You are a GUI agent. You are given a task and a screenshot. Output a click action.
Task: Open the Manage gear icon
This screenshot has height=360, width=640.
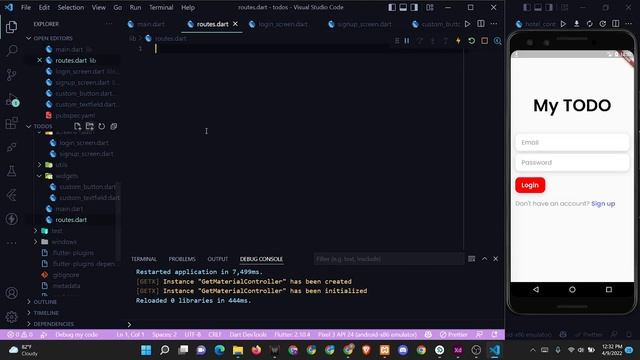[x=11, y=316]
